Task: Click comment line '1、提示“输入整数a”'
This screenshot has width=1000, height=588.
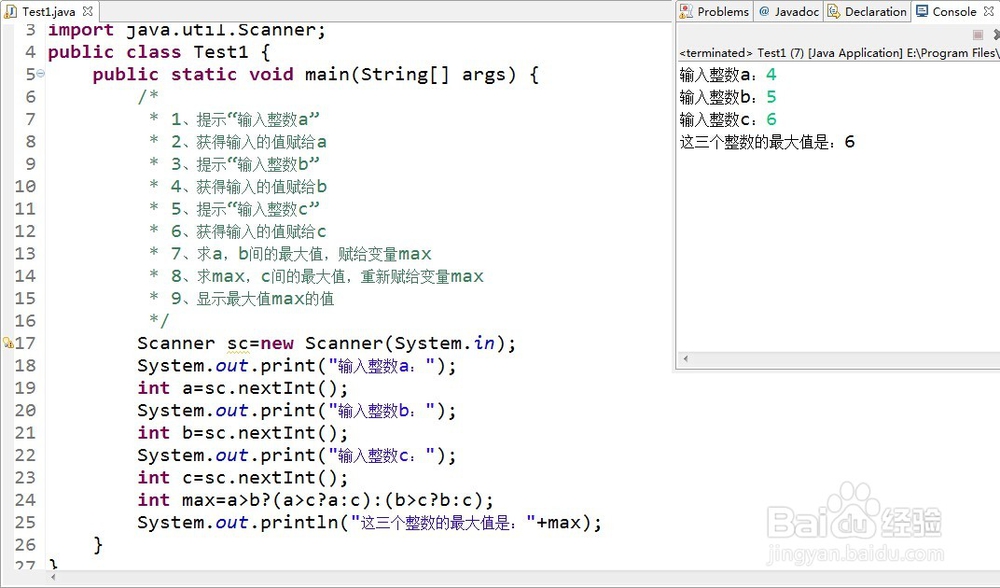Action: click(x=234, y=119)
